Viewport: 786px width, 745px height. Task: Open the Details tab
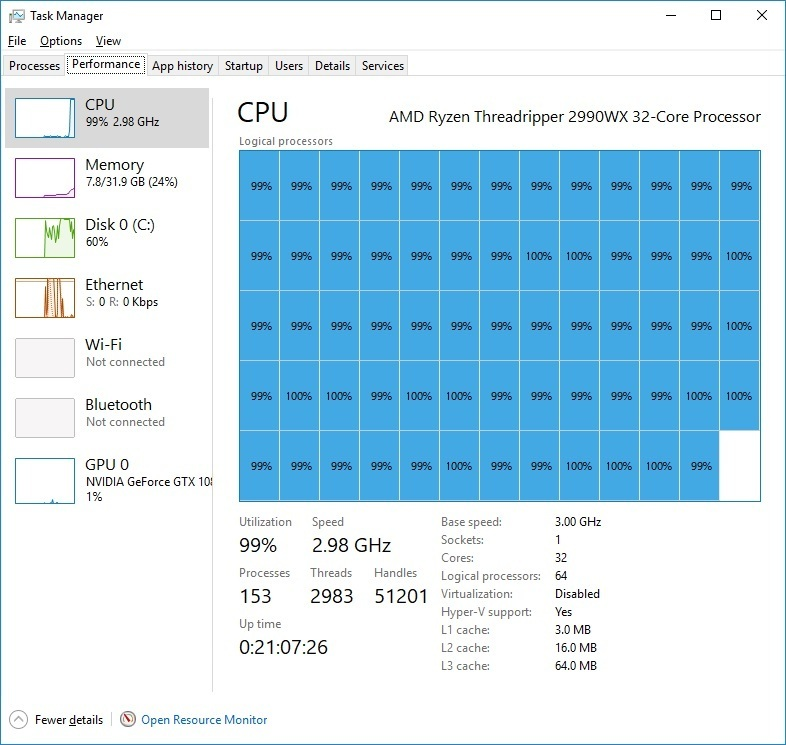(x=332, y=66)
